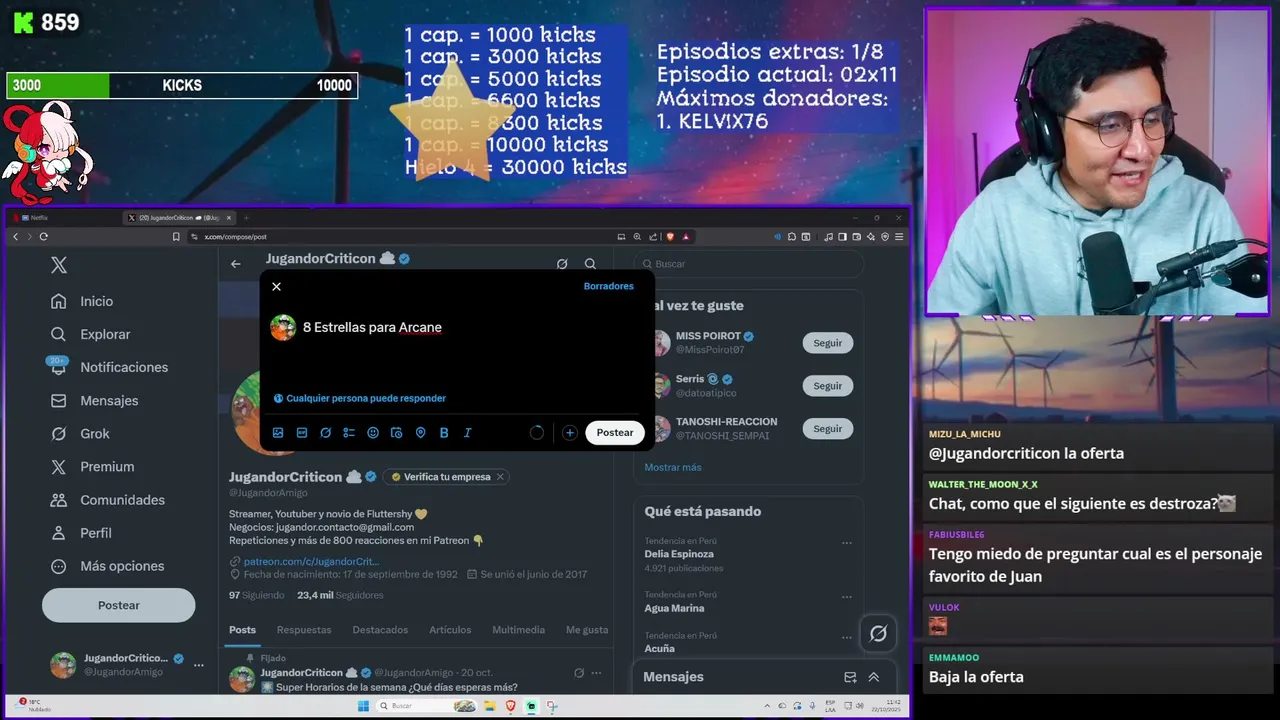
Task: Open Grok icon in compose toolbar
Action: pyautogui.click(x=325, y=433)
